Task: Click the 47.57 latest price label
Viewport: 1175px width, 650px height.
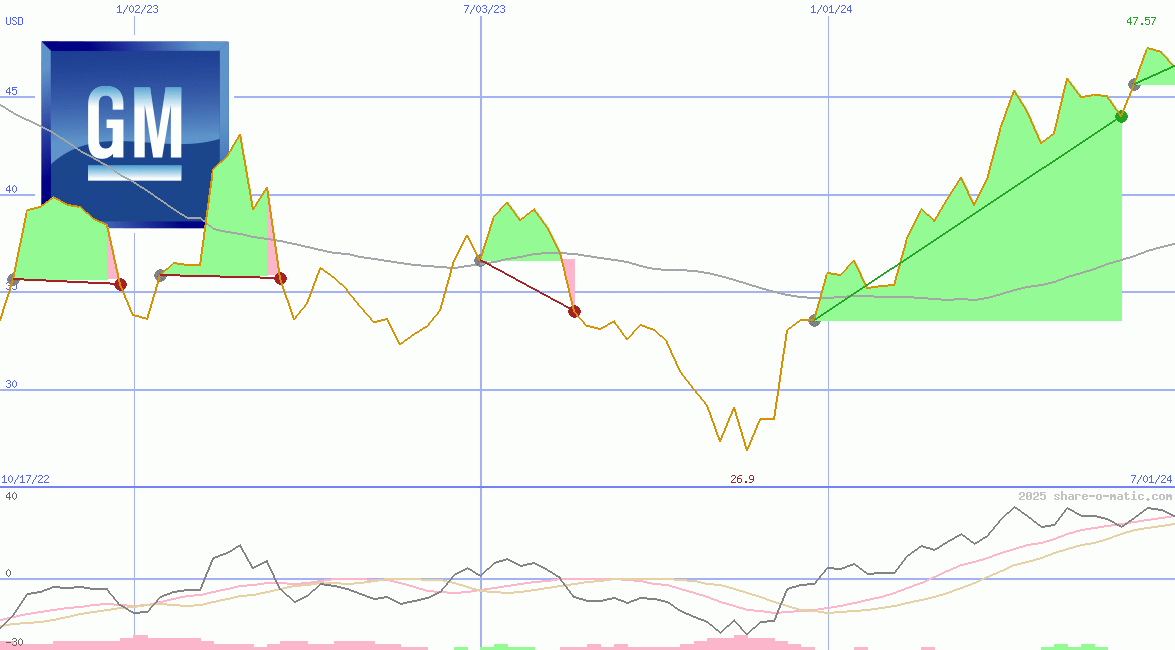Action: click(x=1141, y=21)
